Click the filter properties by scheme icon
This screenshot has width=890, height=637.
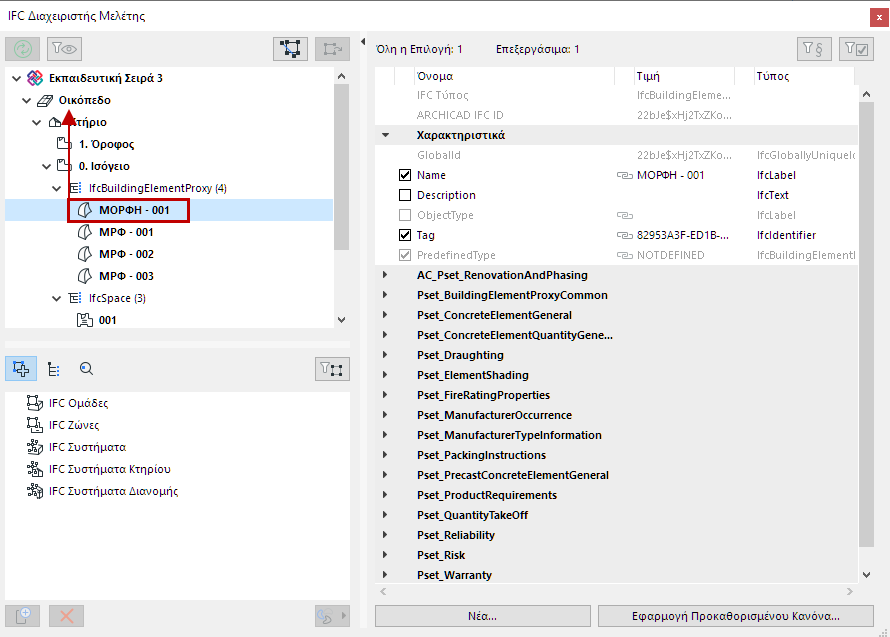point(814,48)
